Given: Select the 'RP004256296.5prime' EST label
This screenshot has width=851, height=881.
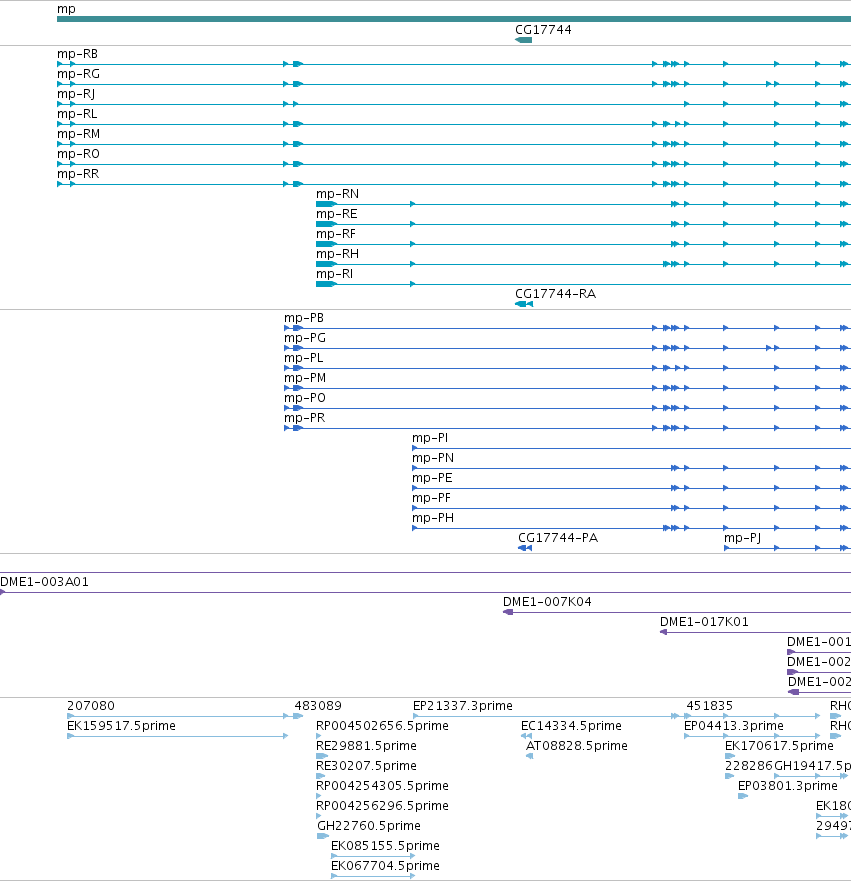Looking at the screenshot, I should pyautogui.click(x=383, y=806).
